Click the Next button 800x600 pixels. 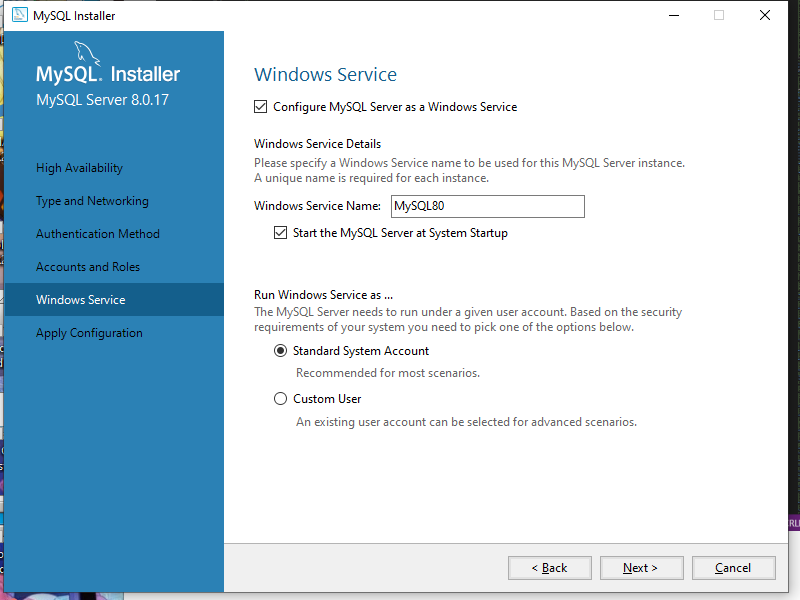642,568
